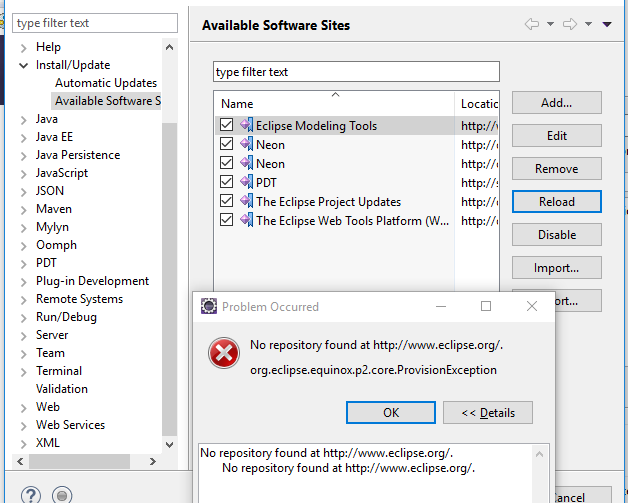Collapse details with << Details button

[x=488, y=412]
